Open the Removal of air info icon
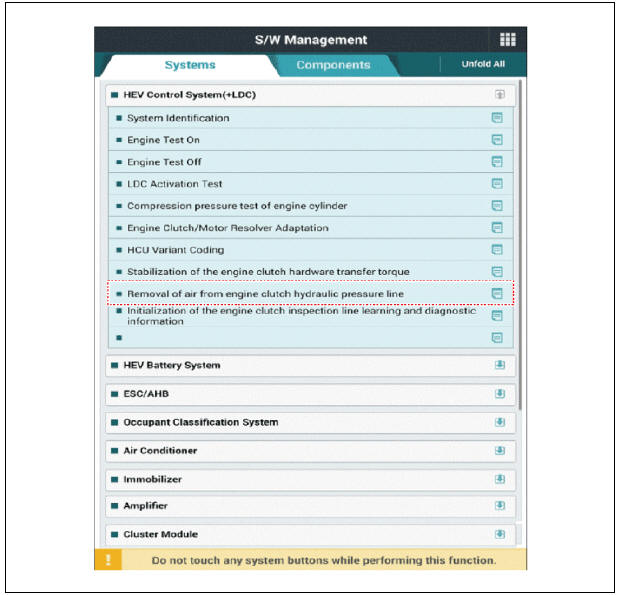Image resolution: width=626 pixels, height=595 pixels. tap(497, 294)
